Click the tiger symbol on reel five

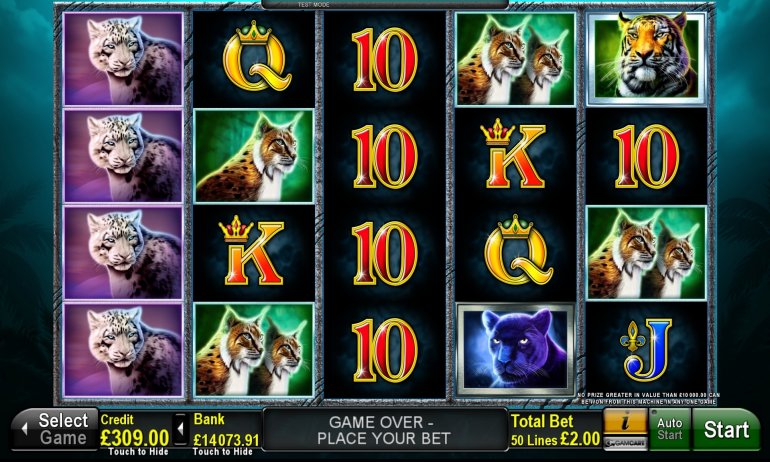646,58
